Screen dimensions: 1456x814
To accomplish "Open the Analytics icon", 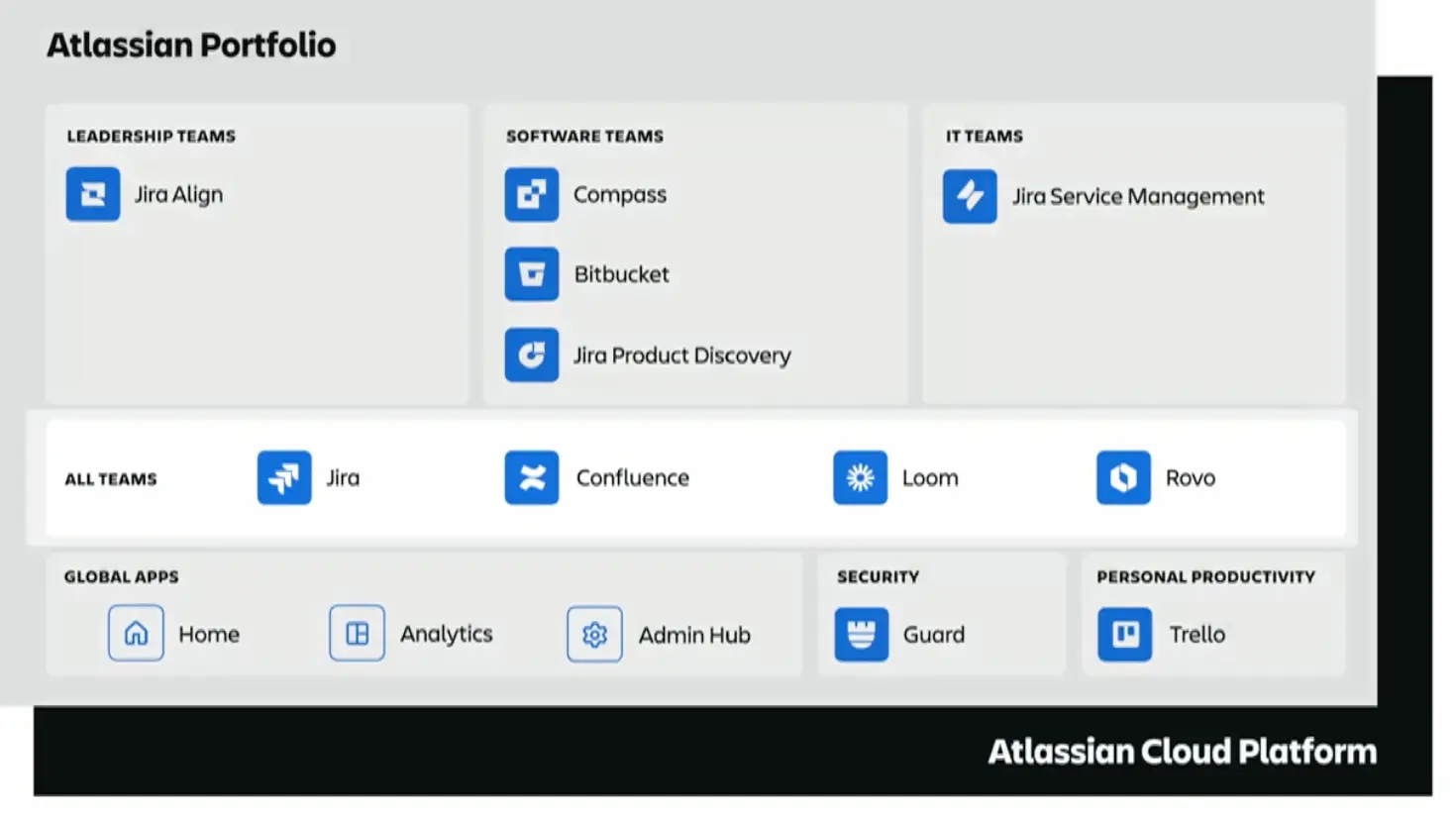I will point(357,634).
